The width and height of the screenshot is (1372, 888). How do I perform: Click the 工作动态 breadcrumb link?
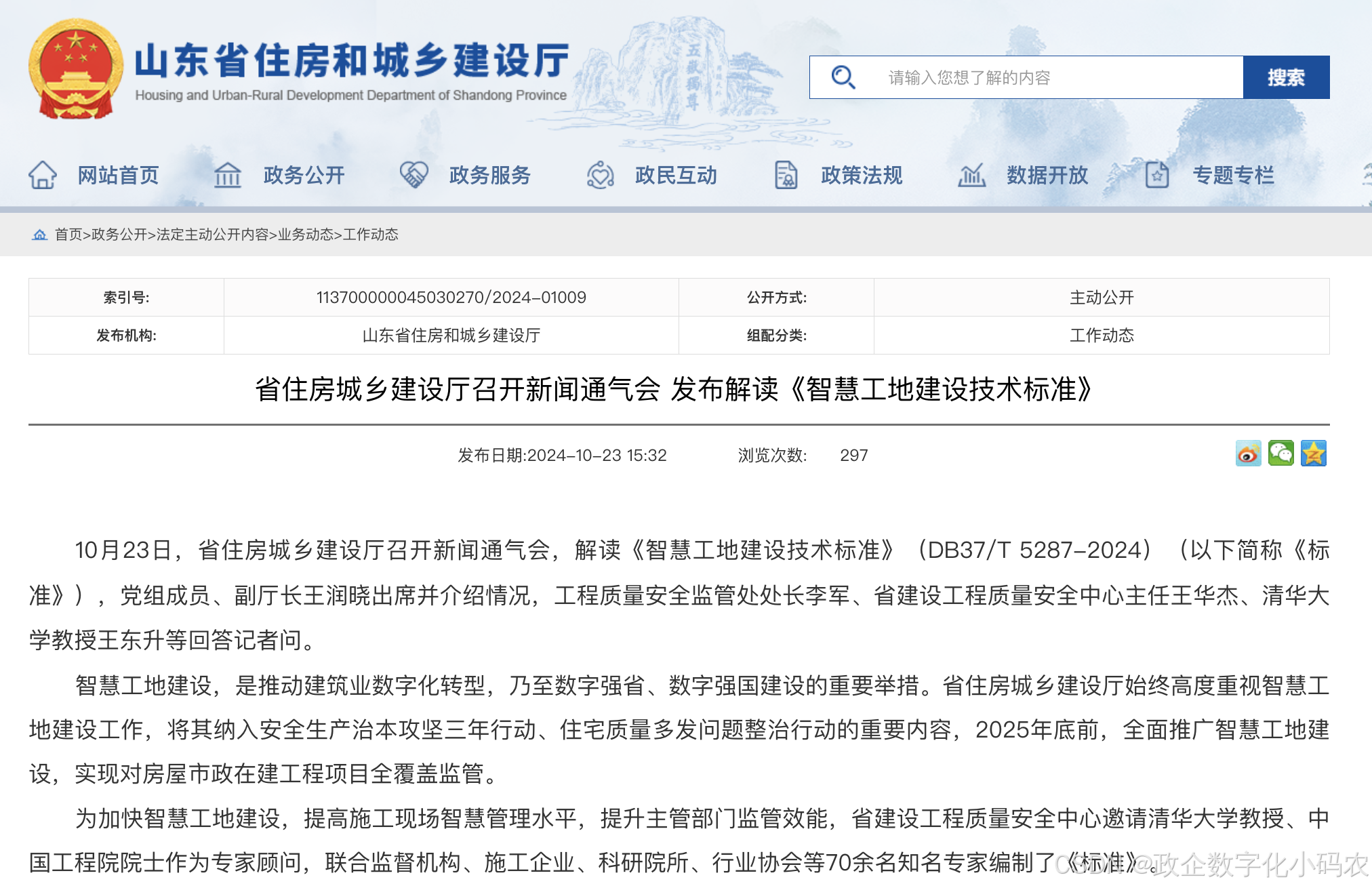tap(371, 235)
